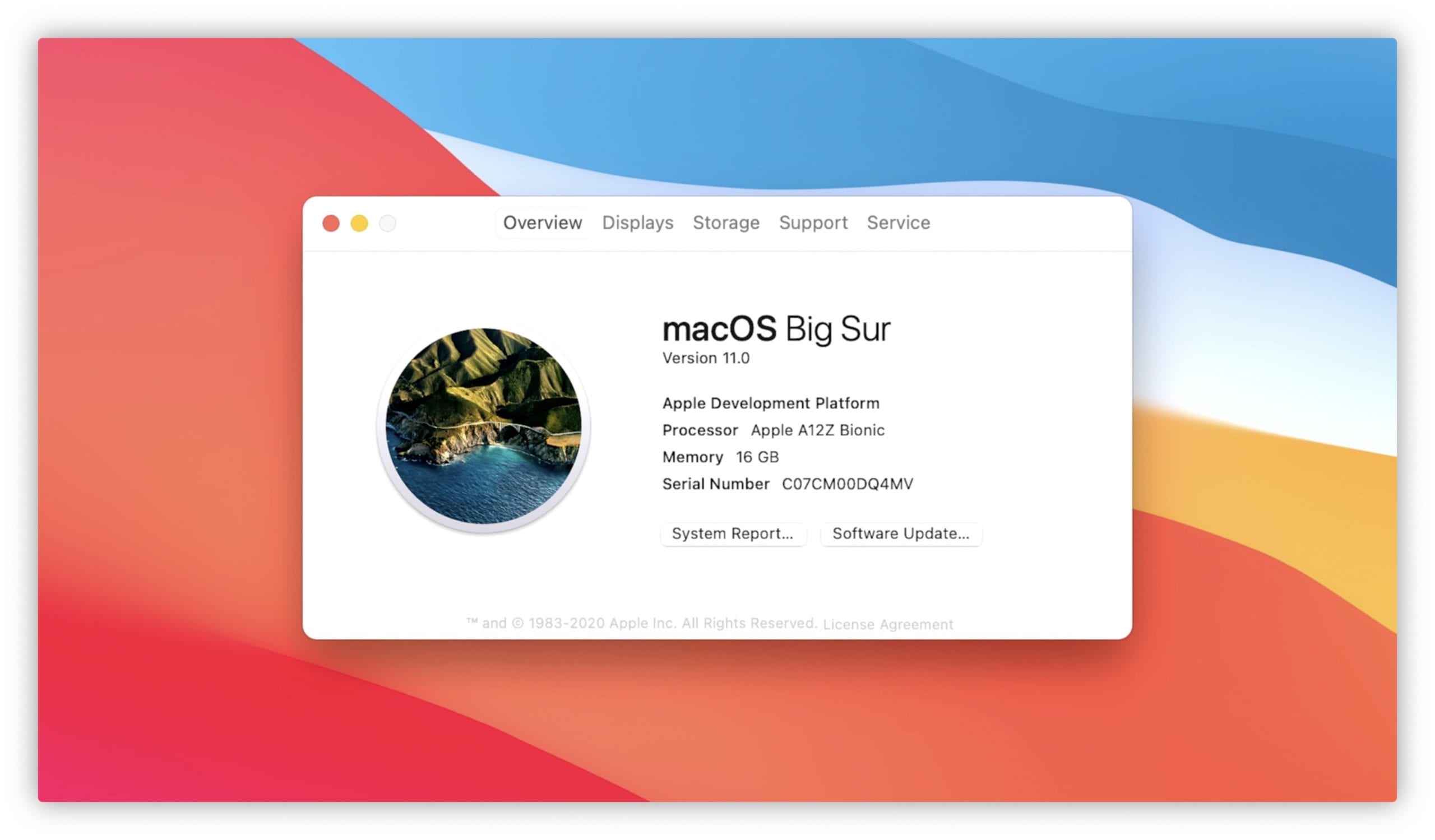Click the Apple Development Platform text

(770, 403)
